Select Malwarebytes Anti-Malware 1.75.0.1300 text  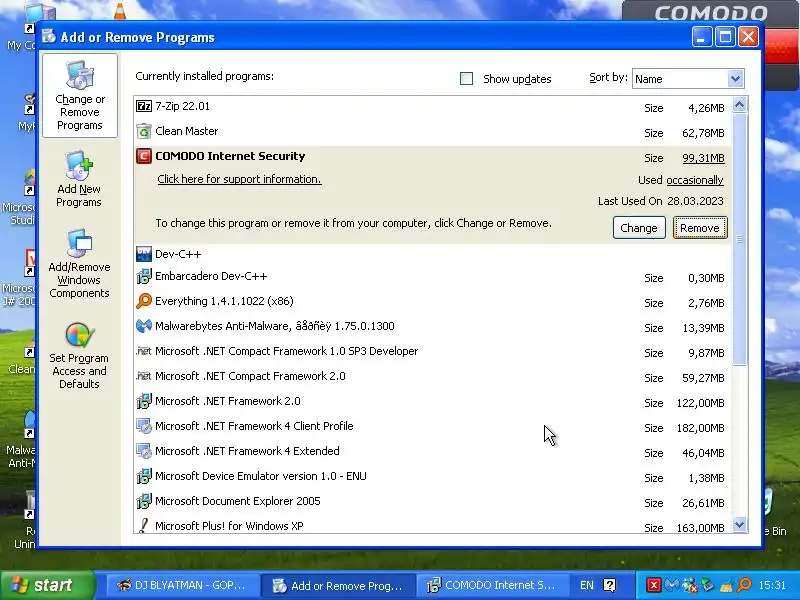coord(274,326)
